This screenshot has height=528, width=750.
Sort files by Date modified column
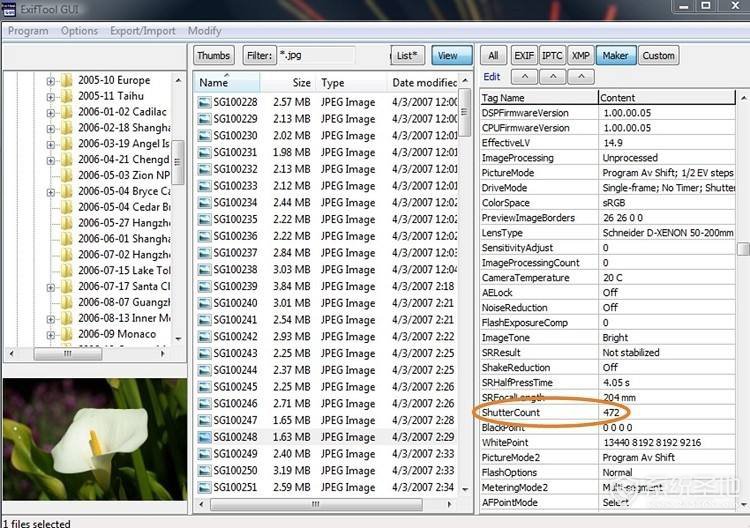click(x=422, y=82)
